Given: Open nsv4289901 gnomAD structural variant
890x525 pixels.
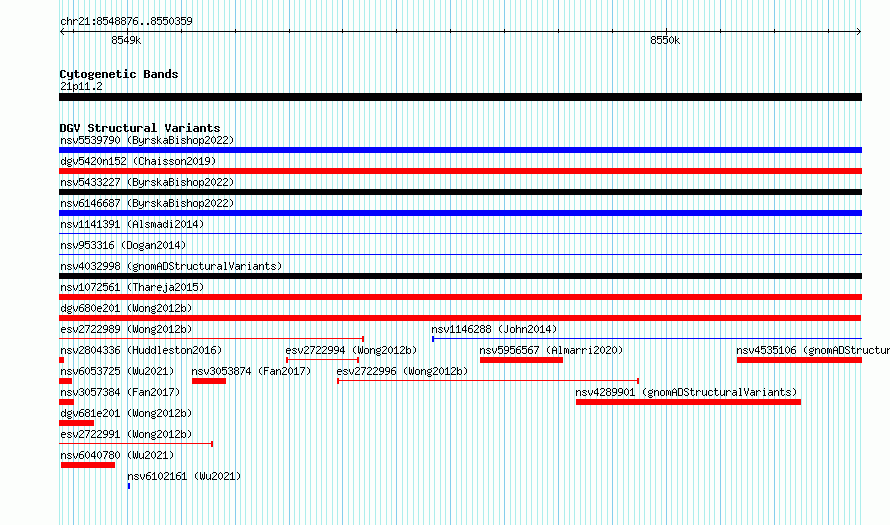Looking at the screenshot, I should point(686,392).
